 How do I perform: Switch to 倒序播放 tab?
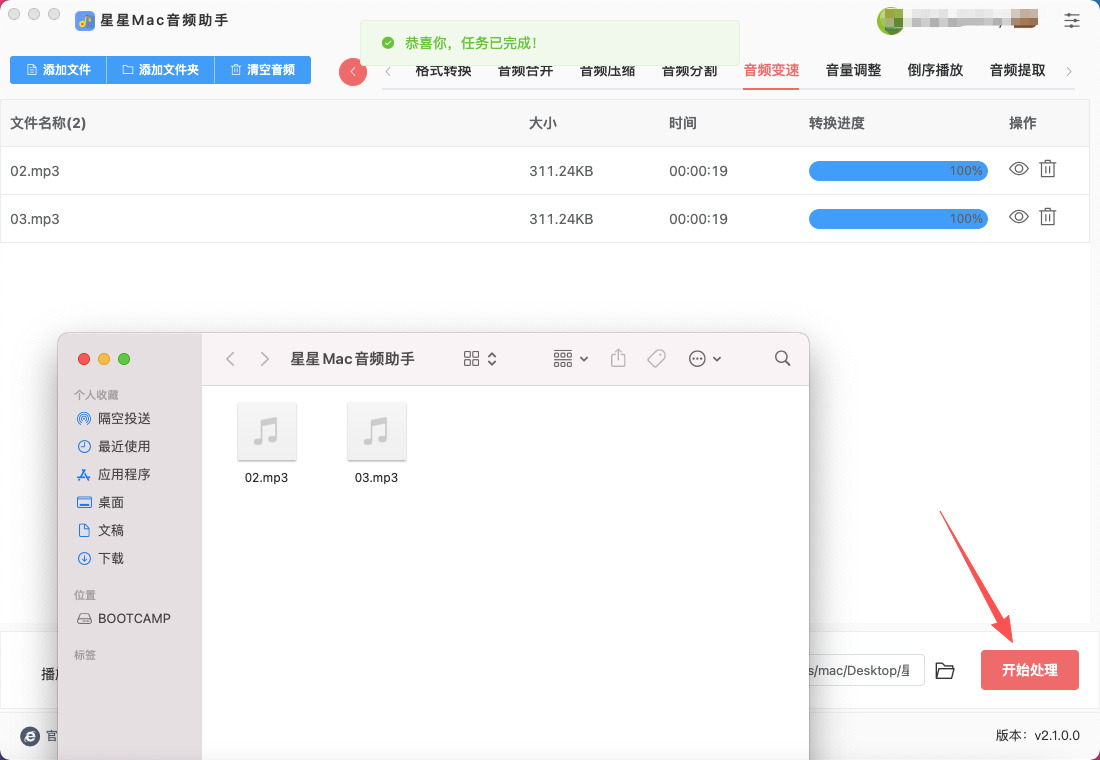tap(935, 70)
